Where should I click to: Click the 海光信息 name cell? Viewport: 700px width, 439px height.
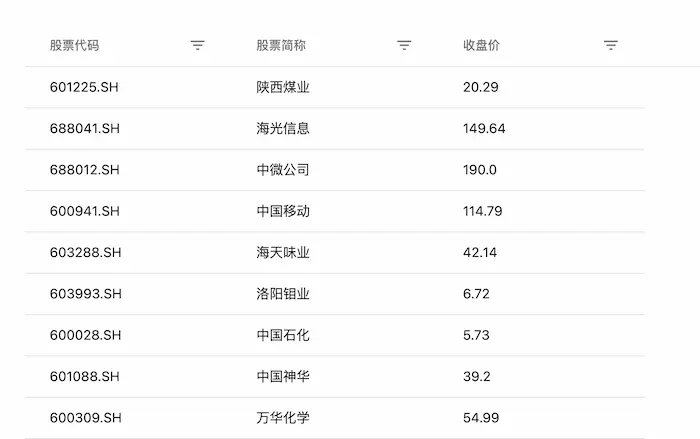(x=283, y=129)
